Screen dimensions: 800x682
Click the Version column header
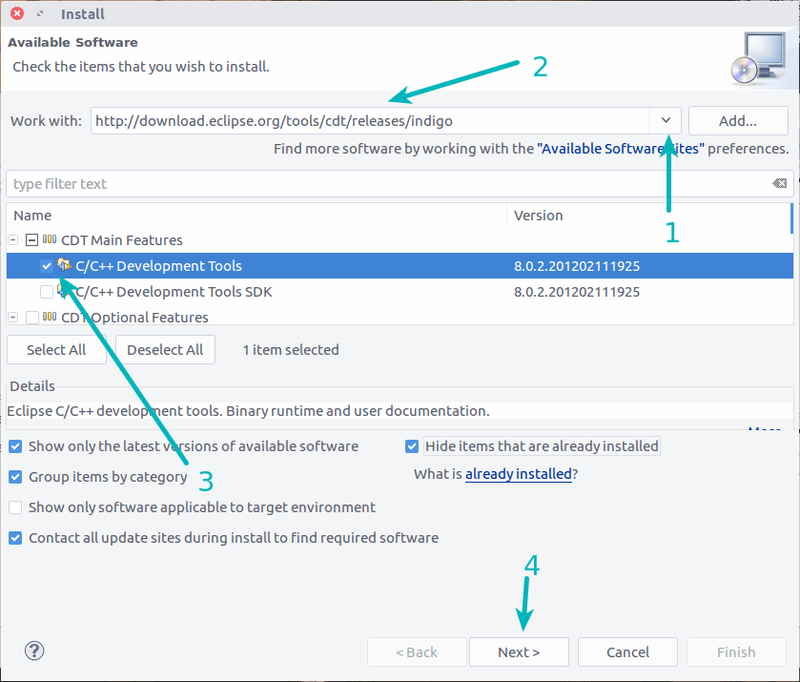pos(538,215)
